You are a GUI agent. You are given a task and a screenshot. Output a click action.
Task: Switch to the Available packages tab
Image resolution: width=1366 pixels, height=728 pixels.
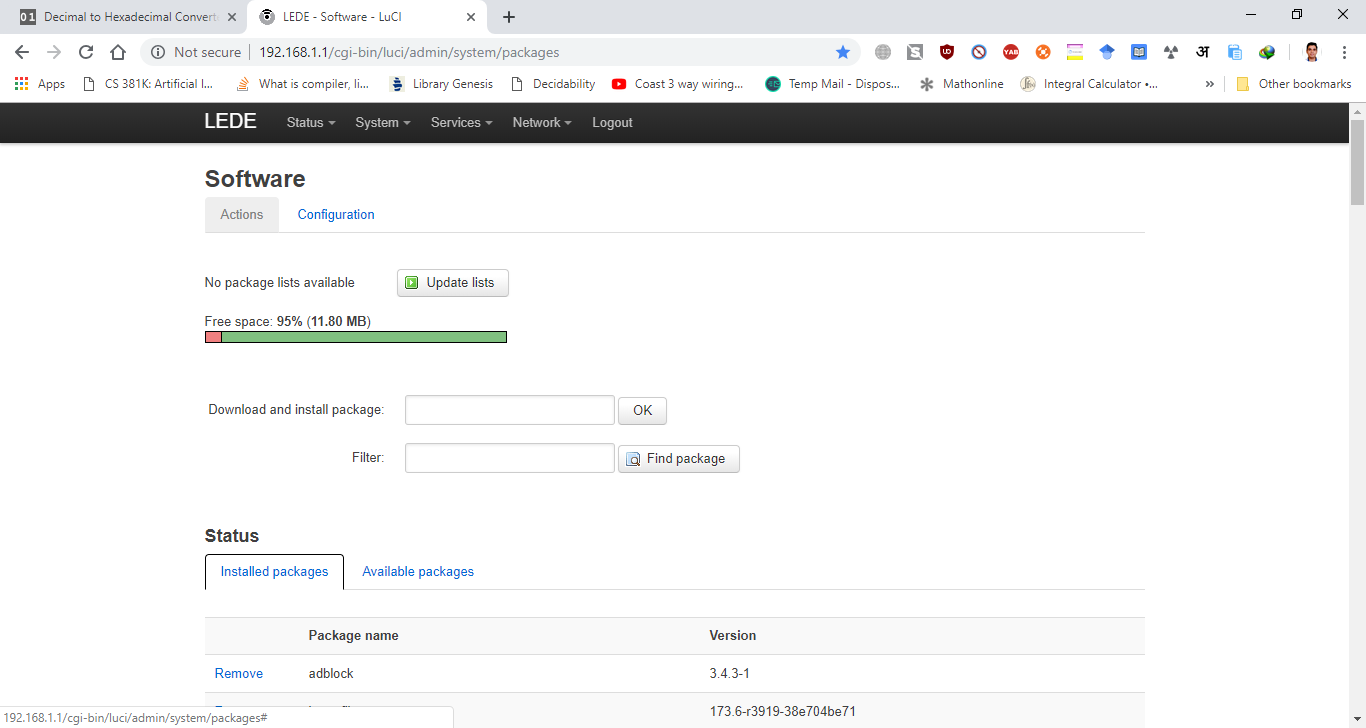[x=418, y=571]
